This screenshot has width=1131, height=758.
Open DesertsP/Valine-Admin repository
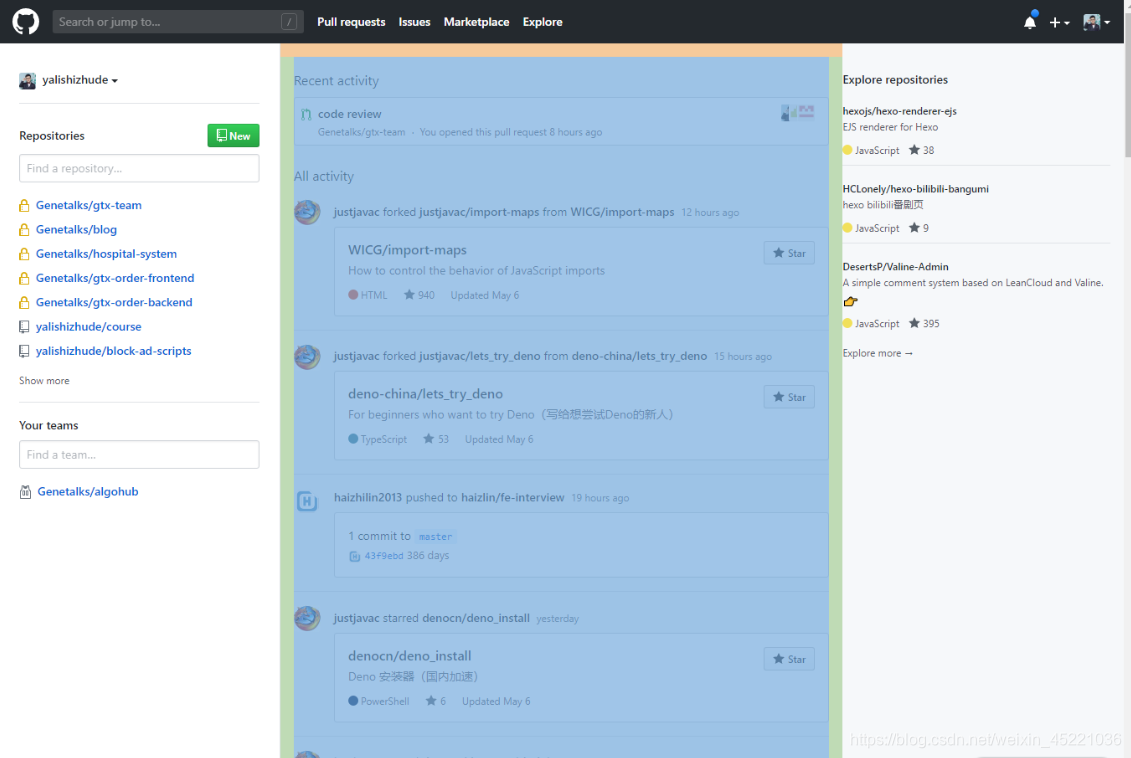click(x=895, y=267)
